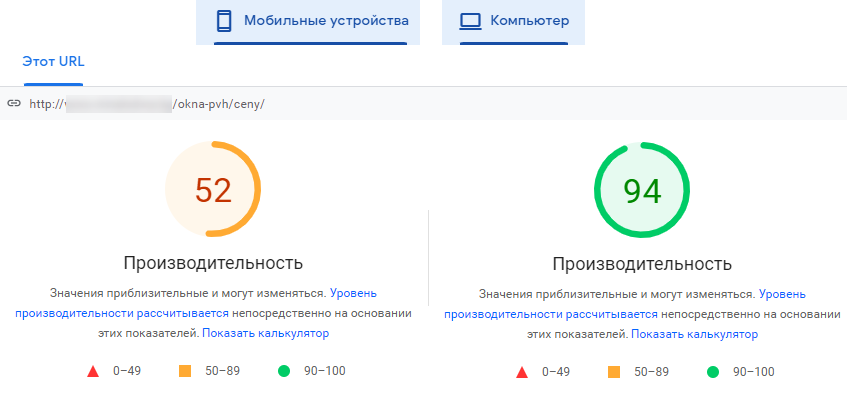Click the Производительность heading under score 94
847x398 pixels.
click(642, 264)
